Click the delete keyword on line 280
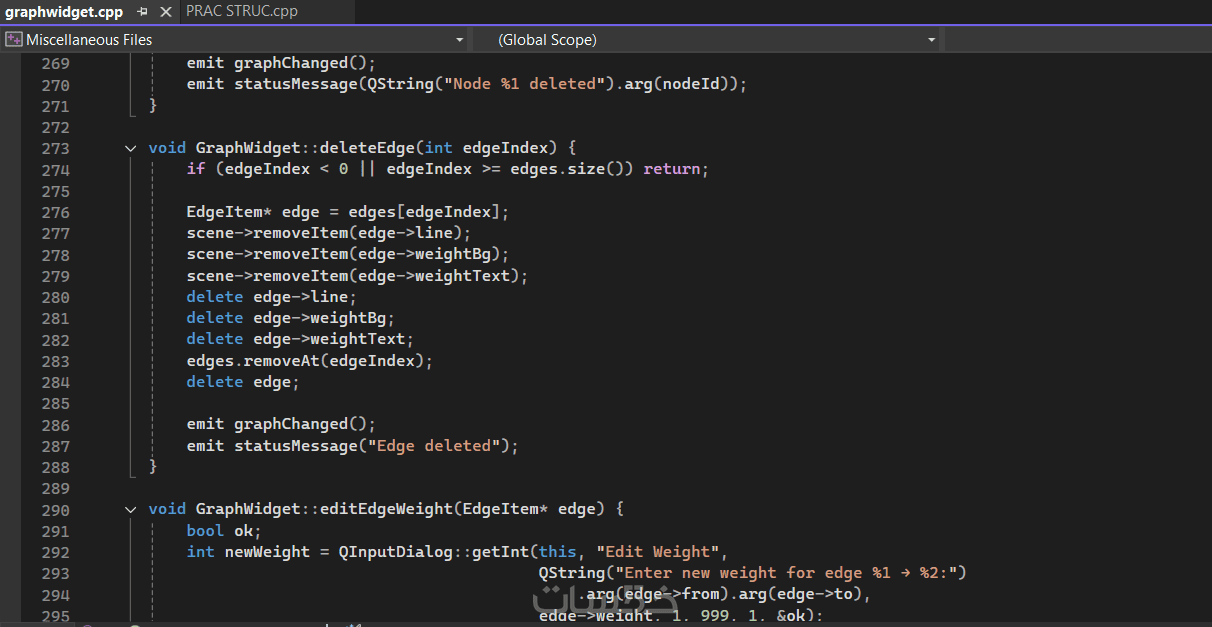Image resolution: width=1212 pixels, height=627 pixels. [215, 297]
